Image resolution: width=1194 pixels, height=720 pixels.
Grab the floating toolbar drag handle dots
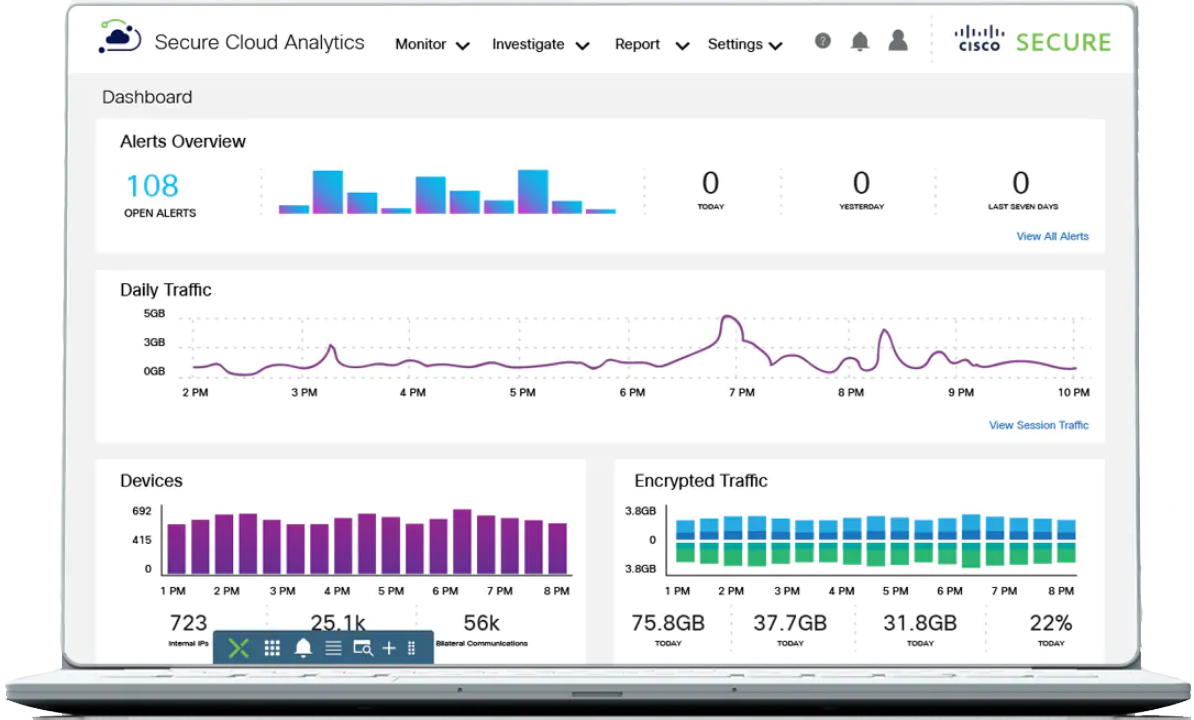pos(412,648)
